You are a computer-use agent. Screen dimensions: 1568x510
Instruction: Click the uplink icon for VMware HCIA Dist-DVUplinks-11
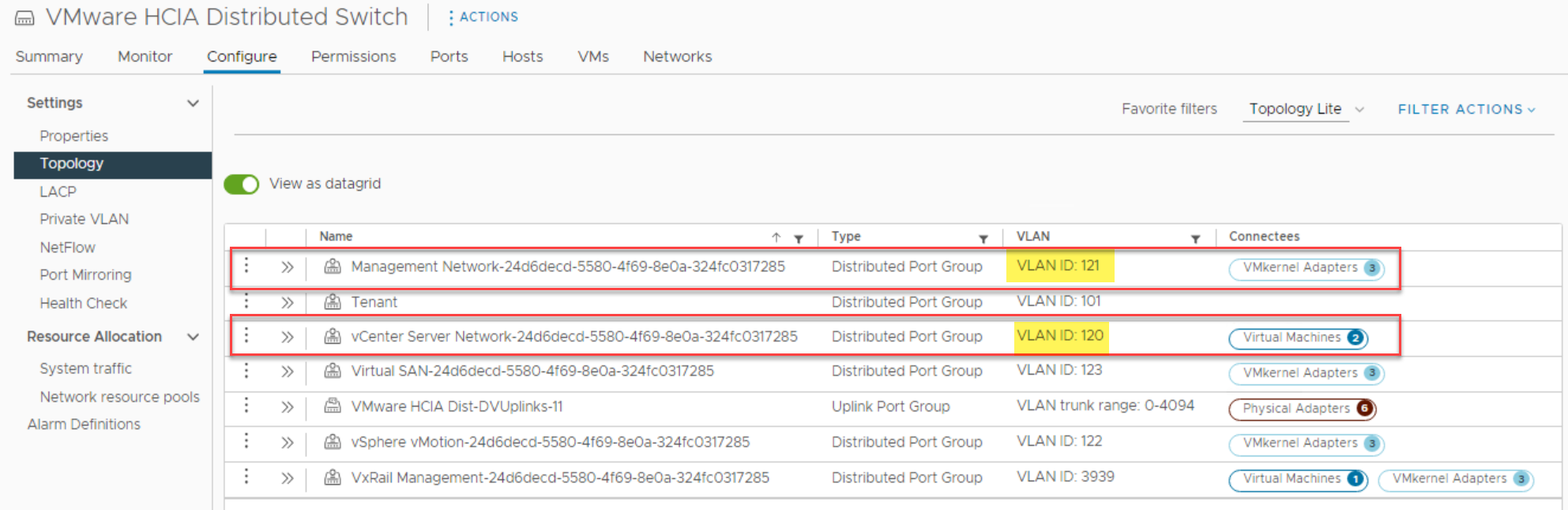333,406
